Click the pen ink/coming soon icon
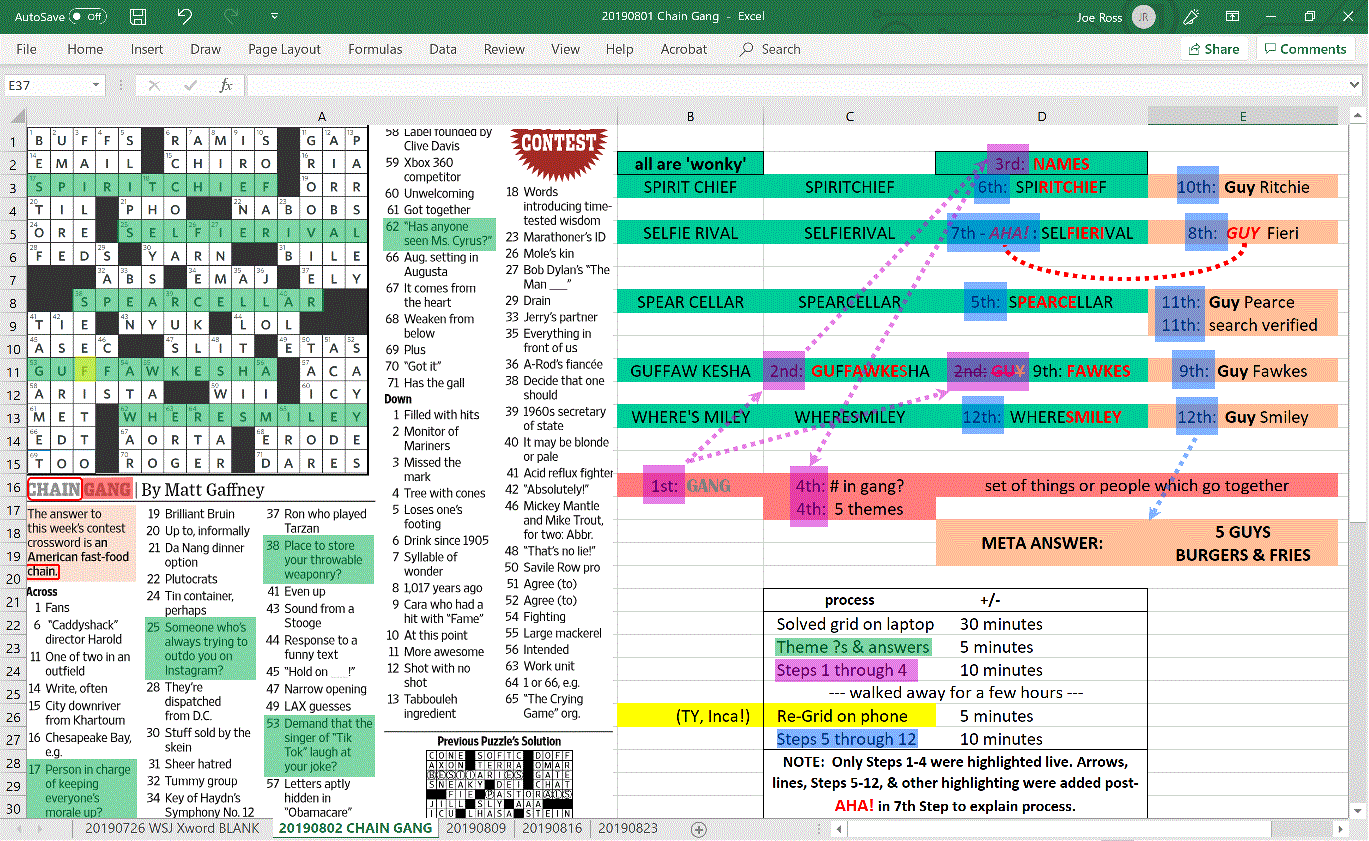This screenshot has width=1369, height=841. pos(1190,17)
